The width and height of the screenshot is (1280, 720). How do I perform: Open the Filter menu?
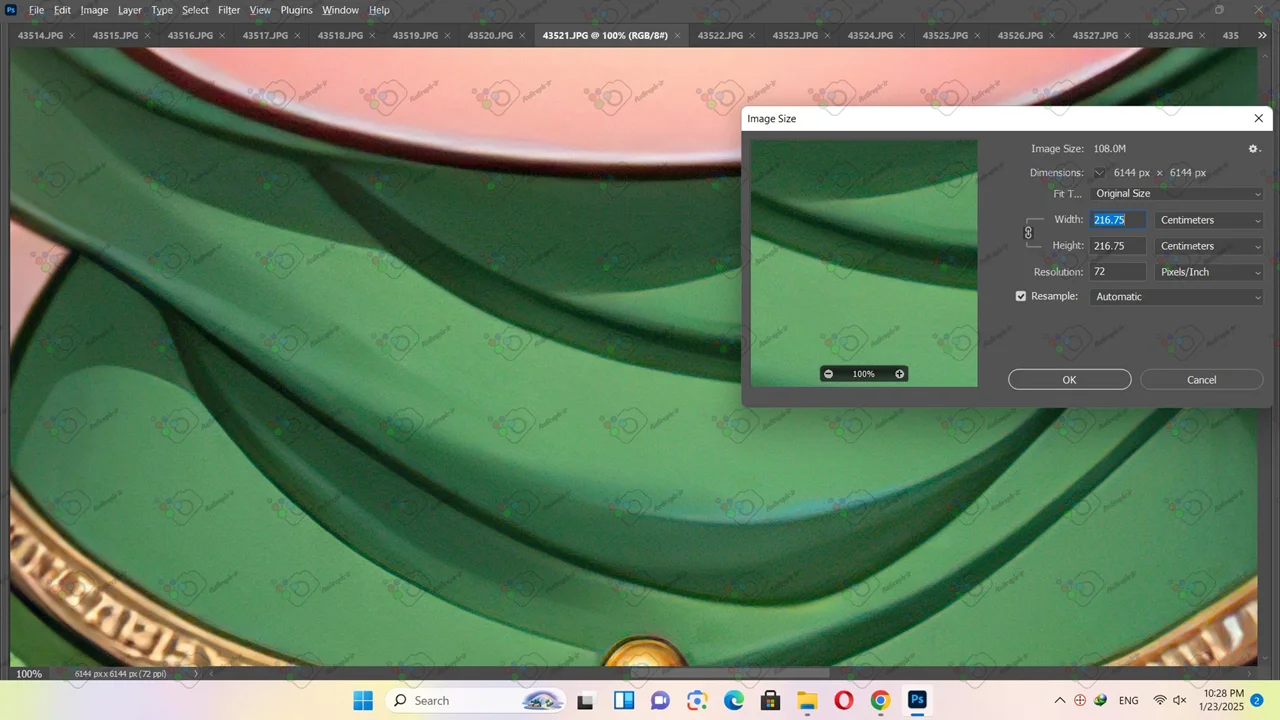click(229, 10)
